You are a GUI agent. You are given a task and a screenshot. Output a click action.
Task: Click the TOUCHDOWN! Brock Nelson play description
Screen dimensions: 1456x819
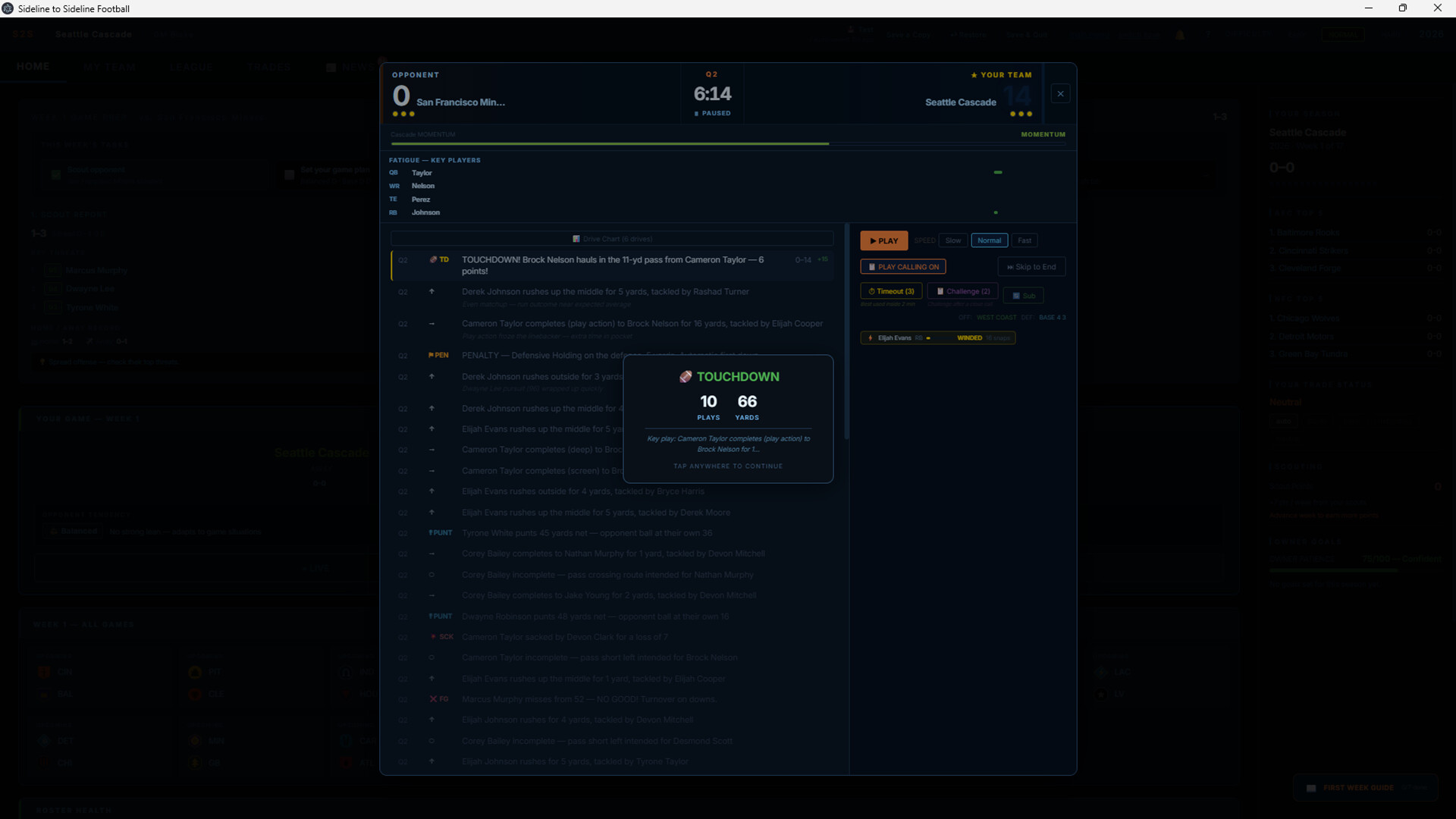point(613,265)
